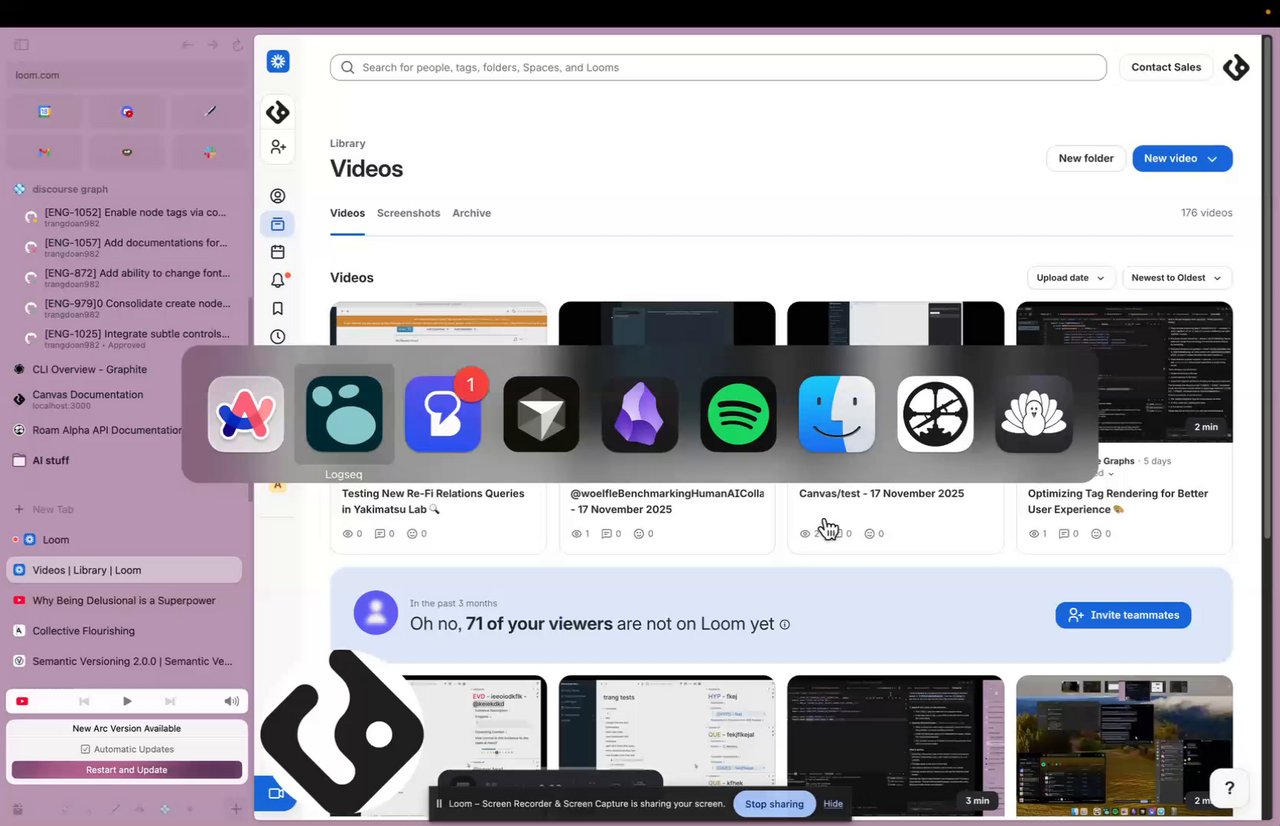Image resolution: width=1280 pixels, height=826 pixels.
Task: Open the help question mark button
Action: click(1229, 788)
